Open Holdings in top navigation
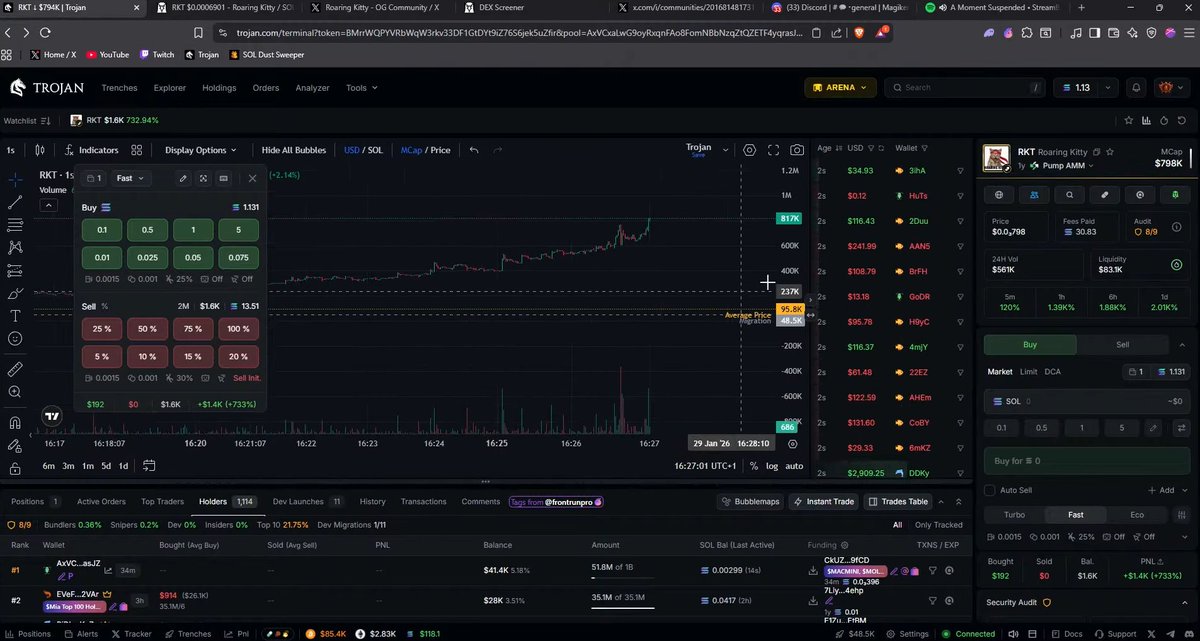1200x641 pixels. coord(219,88)
